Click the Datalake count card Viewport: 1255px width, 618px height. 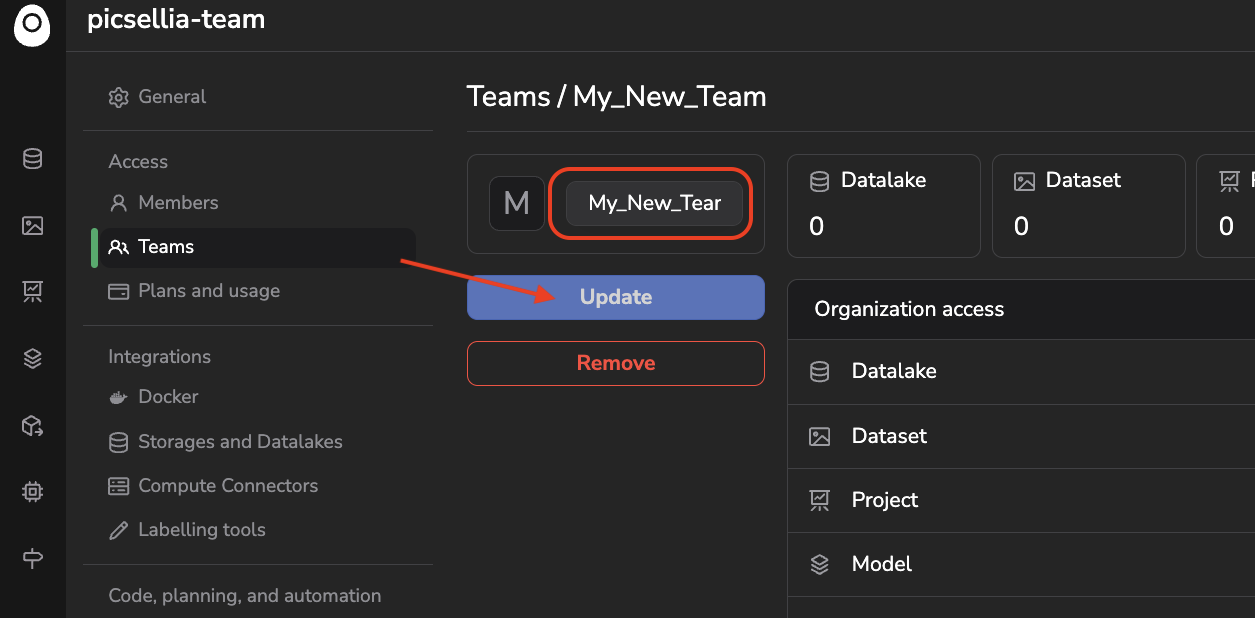[x=884, y=206]
